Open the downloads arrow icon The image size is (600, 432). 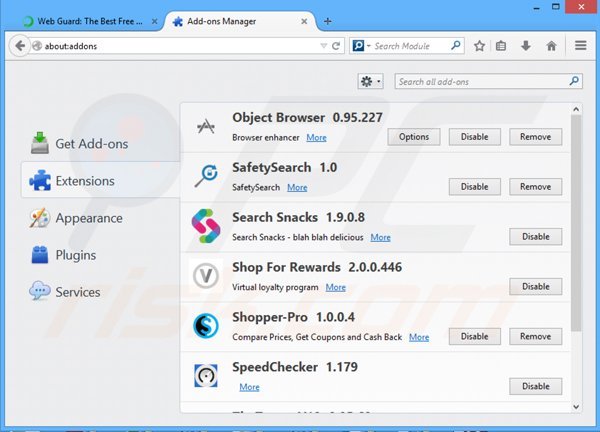click(x=526, y=46)
